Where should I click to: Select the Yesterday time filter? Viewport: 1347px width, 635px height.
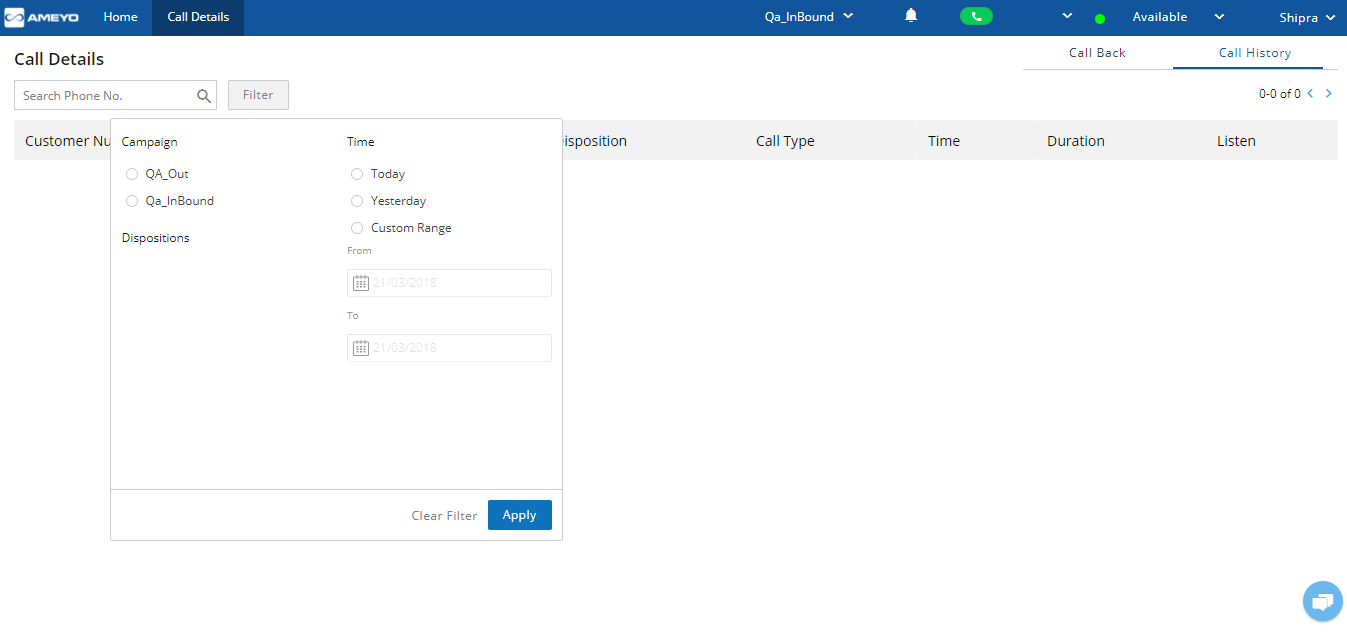tap(356, 200)
